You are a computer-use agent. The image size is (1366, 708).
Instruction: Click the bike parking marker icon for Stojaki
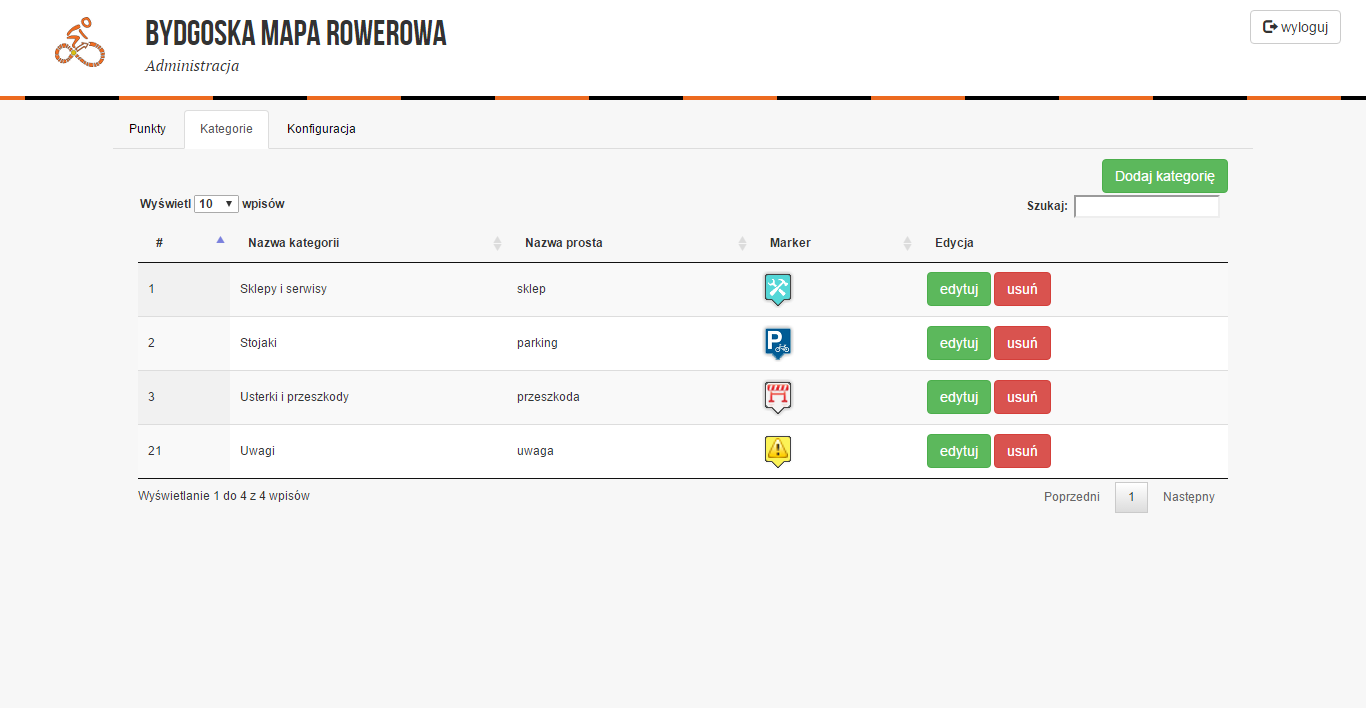(778, 343)
